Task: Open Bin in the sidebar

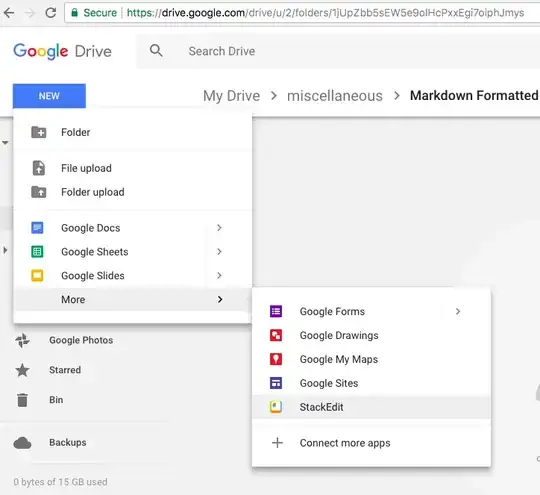Action: click(56, 400)
